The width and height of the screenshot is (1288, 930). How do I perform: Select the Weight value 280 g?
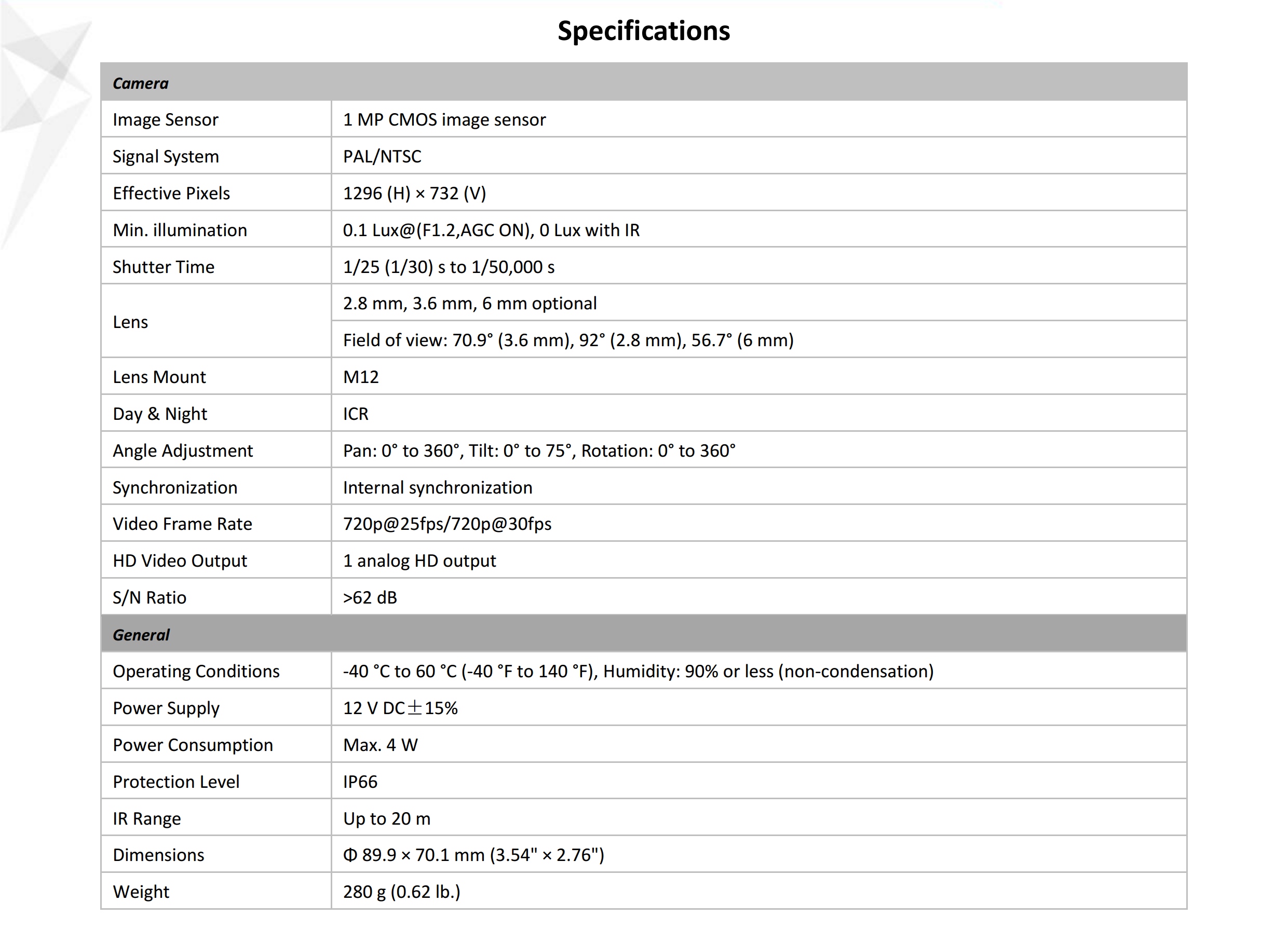401,892
